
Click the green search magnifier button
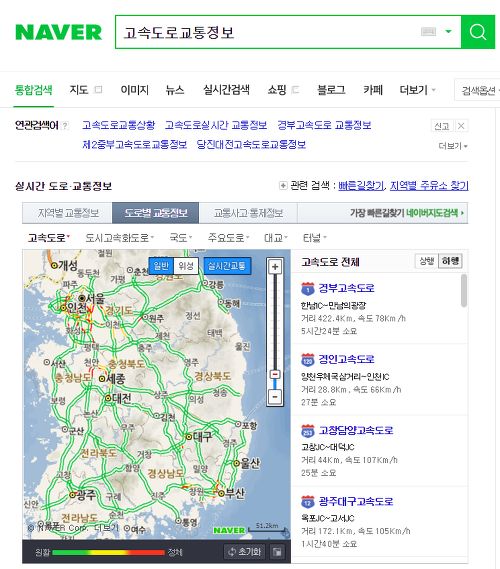click(x=478, y=32)
